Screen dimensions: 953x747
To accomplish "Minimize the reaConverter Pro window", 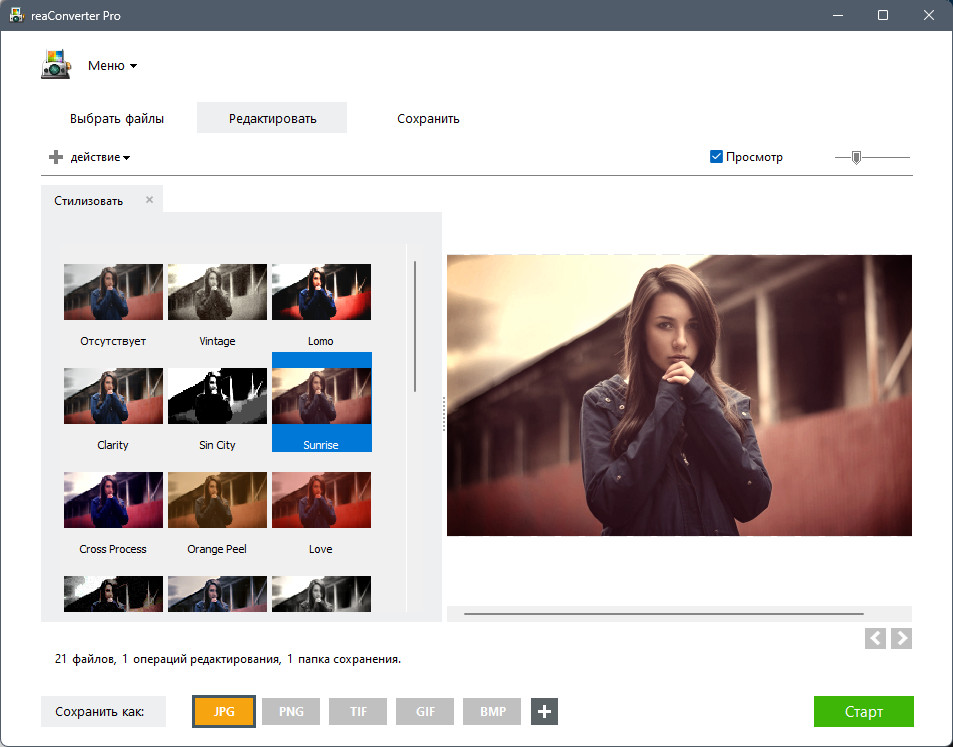I will 838,15.
